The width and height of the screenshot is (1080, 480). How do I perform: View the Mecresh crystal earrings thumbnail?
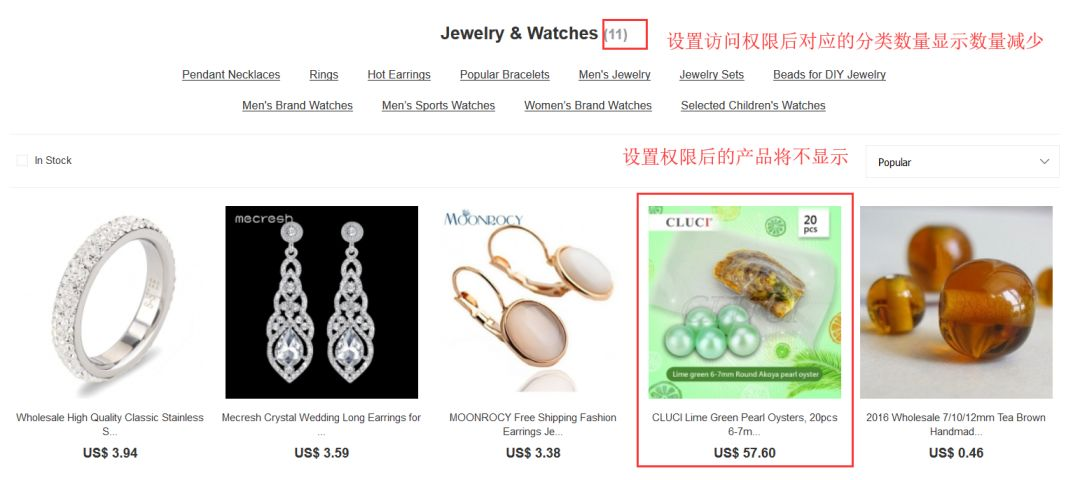[x=322, y=302]
